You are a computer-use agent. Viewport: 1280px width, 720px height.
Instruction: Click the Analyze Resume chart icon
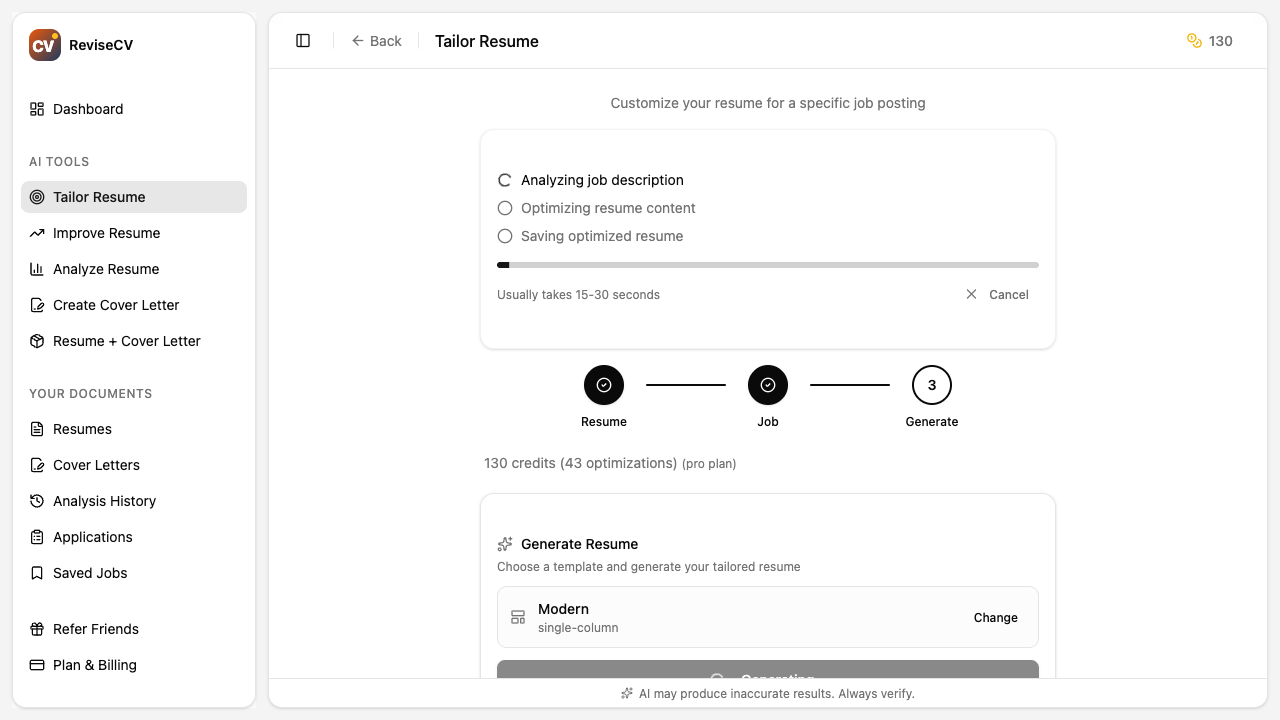(x=37, y=269)
